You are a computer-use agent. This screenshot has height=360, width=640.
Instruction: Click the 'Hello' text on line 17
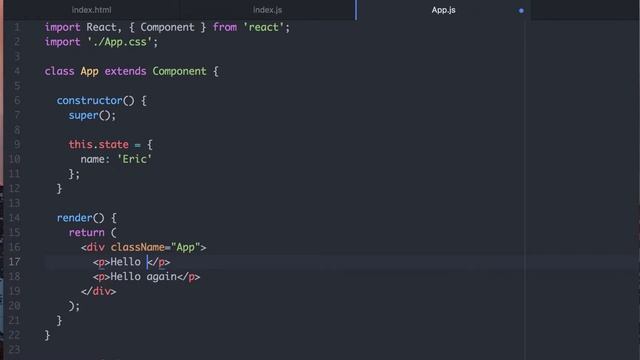125,262
